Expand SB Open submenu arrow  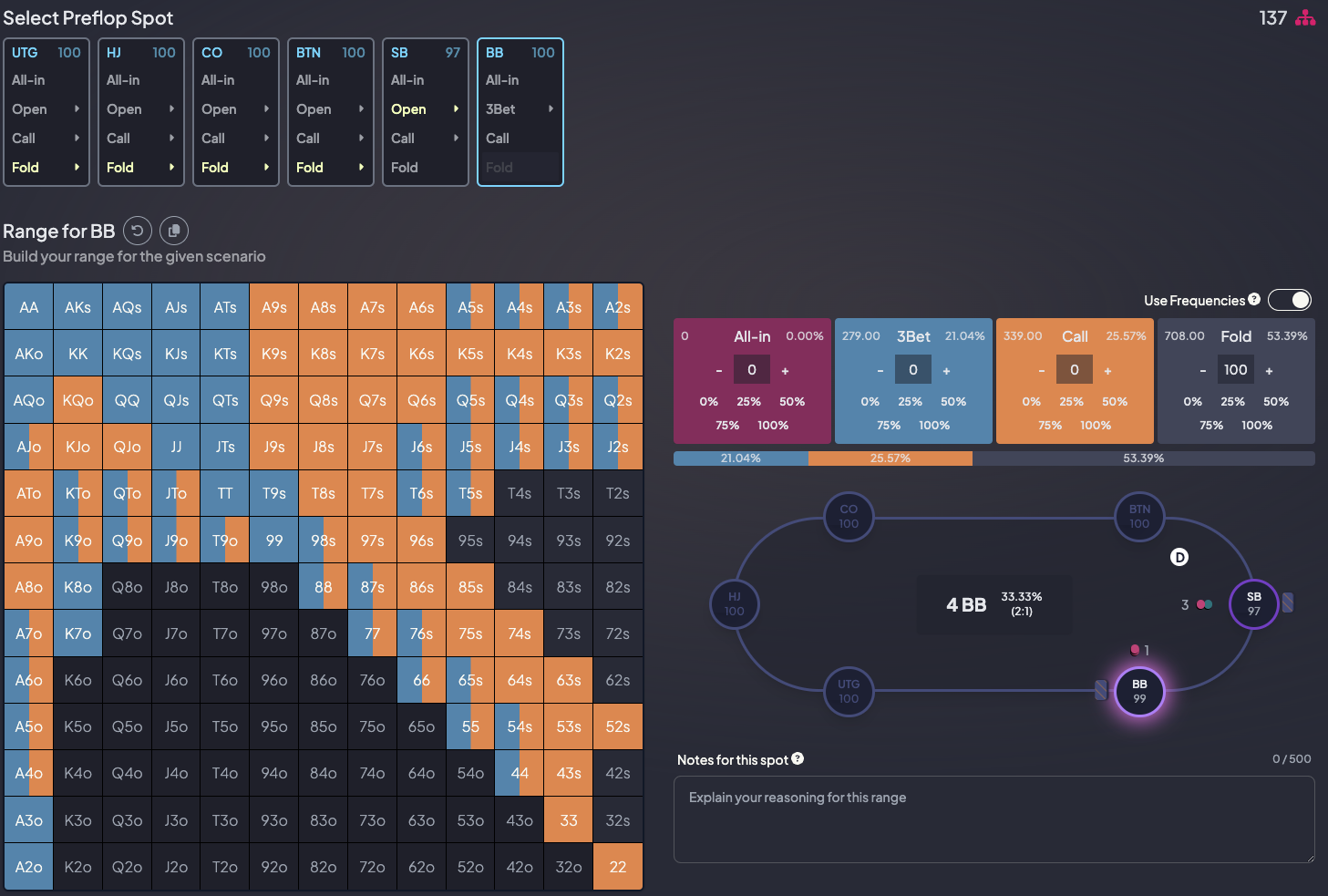tap(456, 108)
